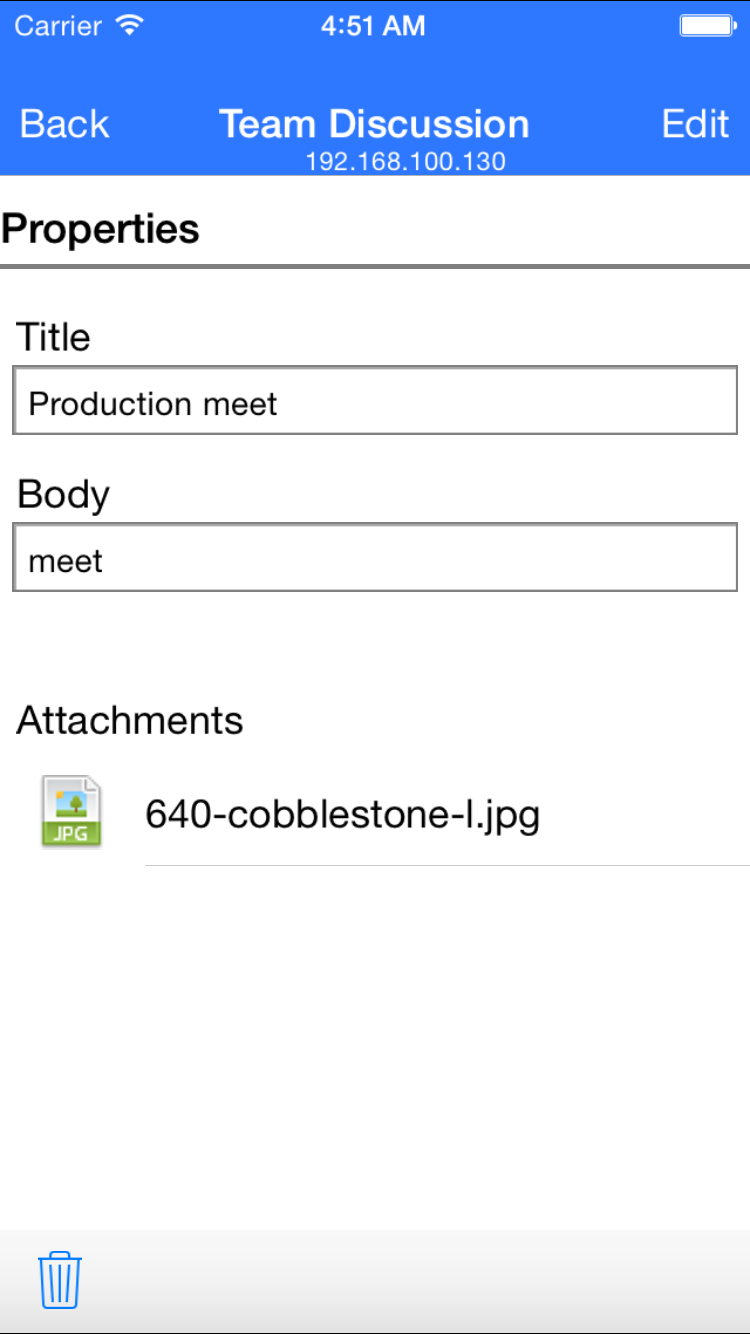750x1334 pixels.
Task: Tap the Properties section heading
Action: [100, 229]
